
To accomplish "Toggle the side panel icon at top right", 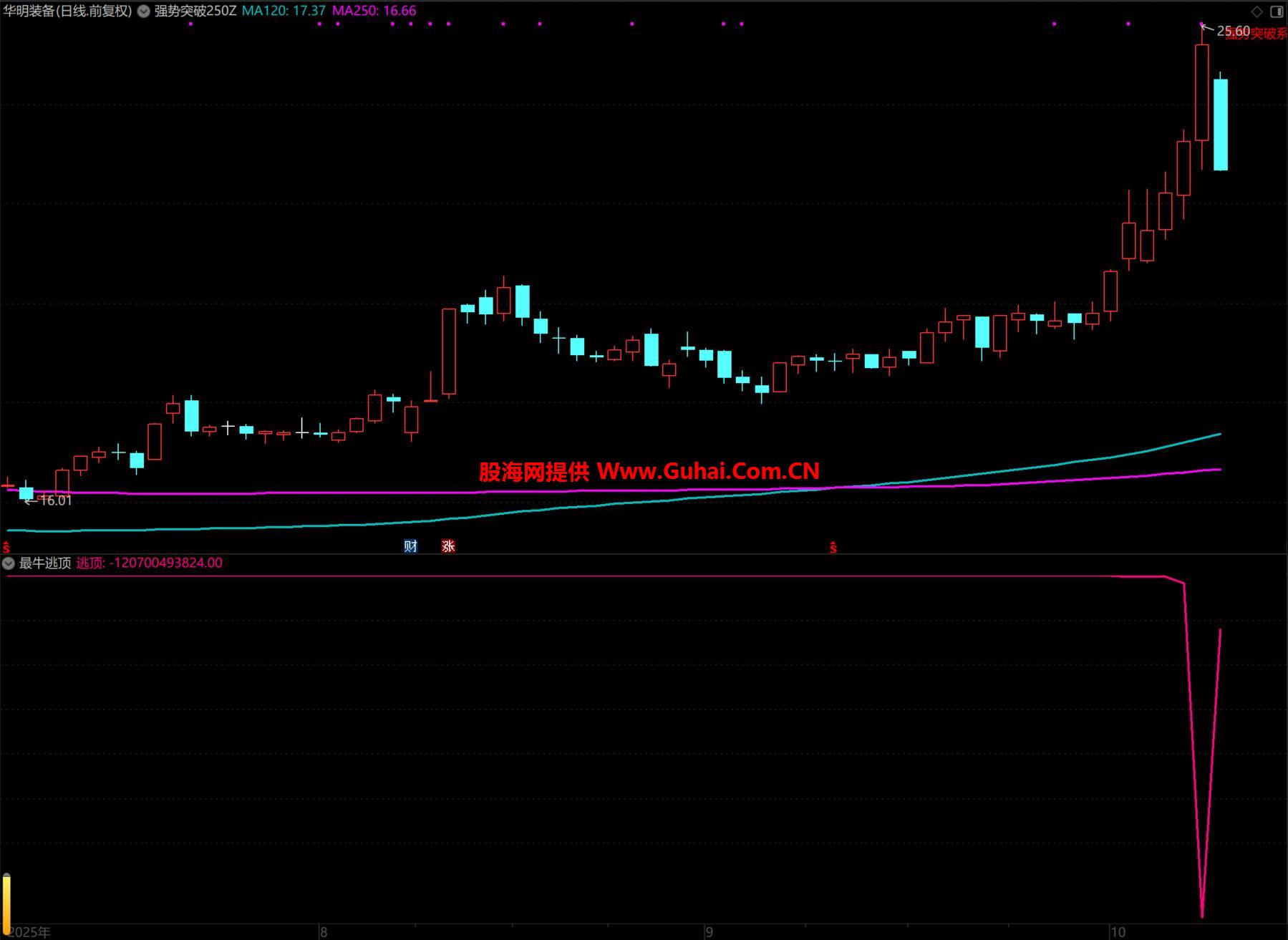I will click(x=1277, y=11).
